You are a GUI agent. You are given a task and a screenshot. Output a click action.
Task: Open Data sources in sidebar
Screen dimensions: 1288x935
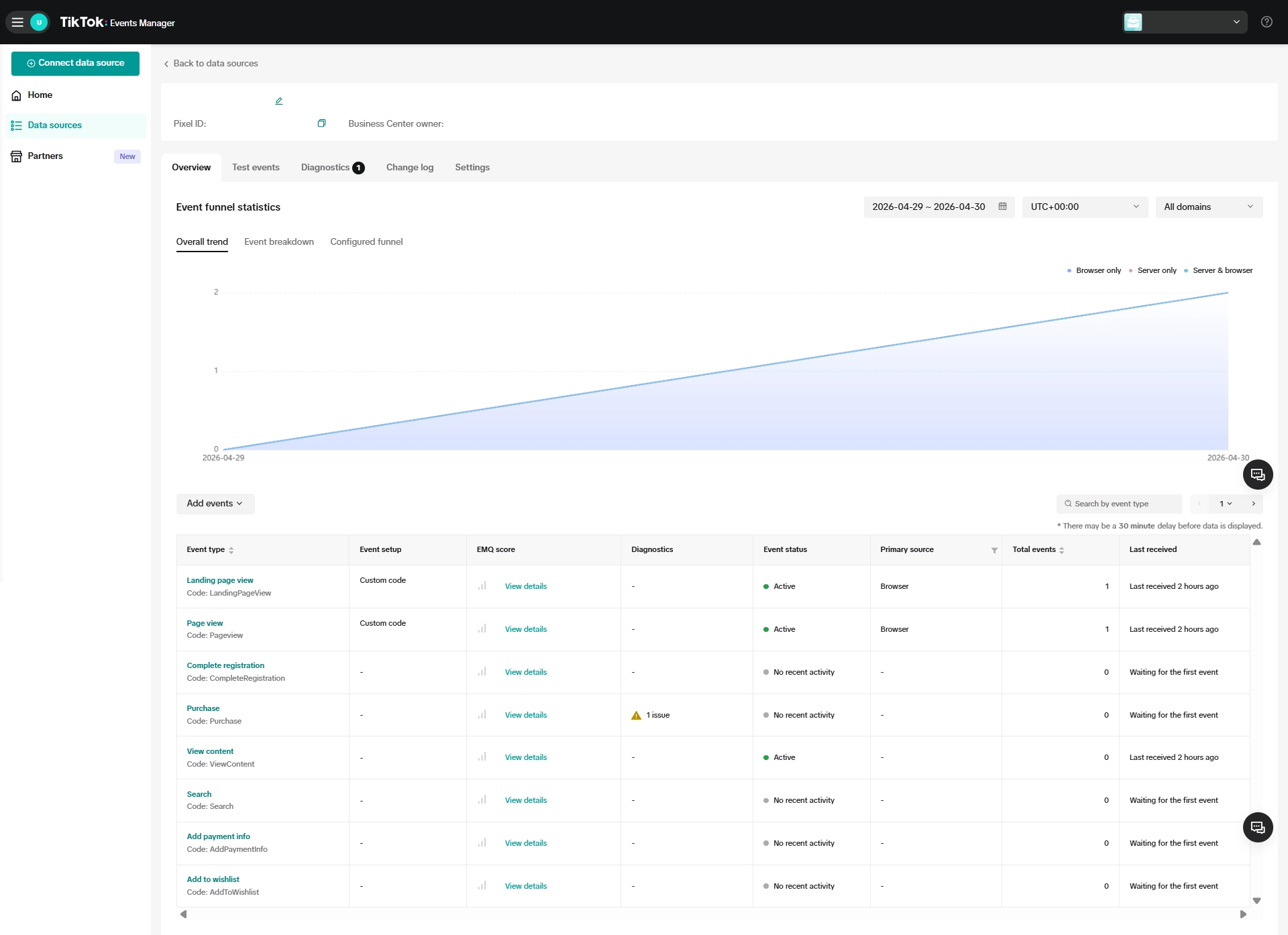coord(75,125)
